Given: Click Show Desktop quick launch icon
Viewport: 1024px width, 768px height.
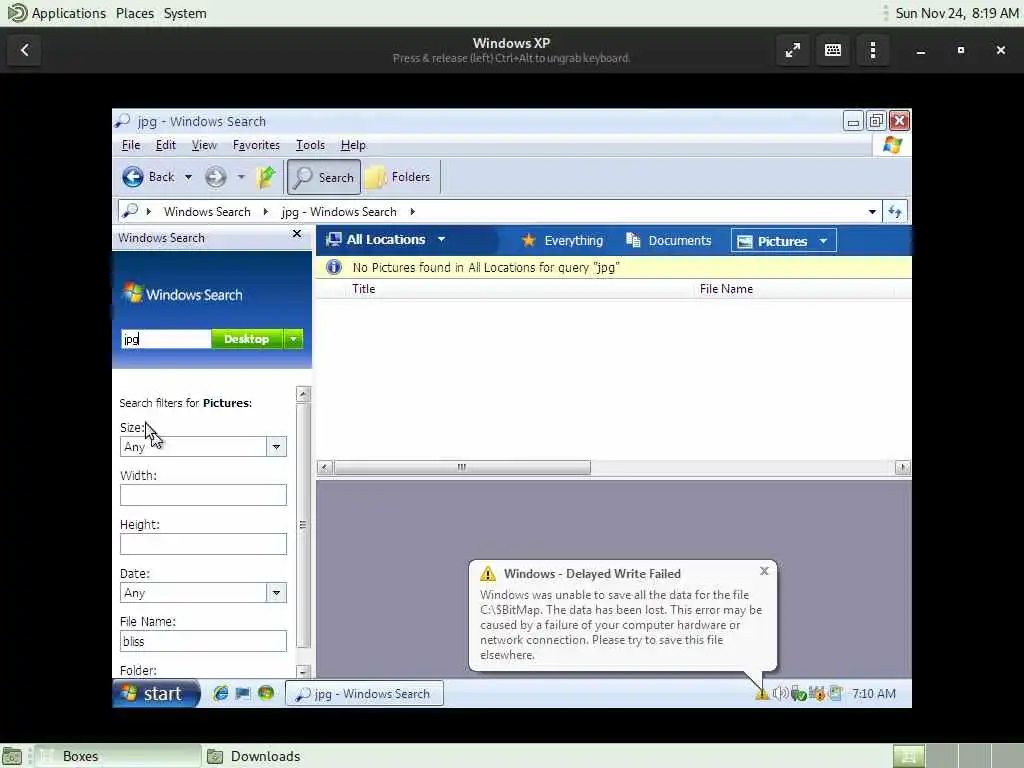Looking at the screenshot, I should (x=243, y=694).
